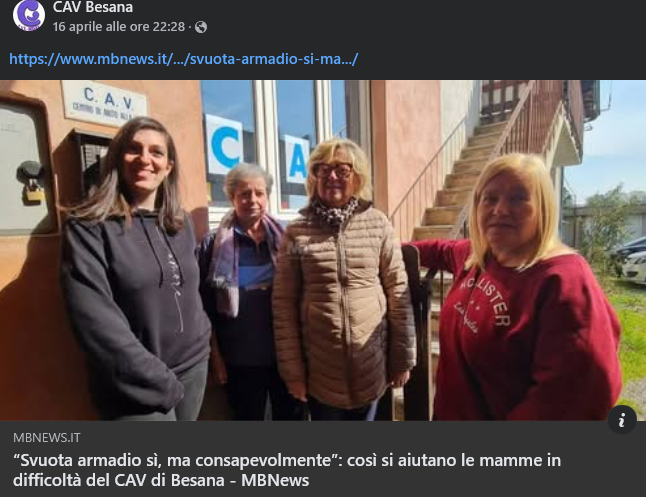Image resolution: width=646 pixels, height=497 pixels.
Task: Click the MBNEWS.IT source label
Action: tap(47, 437)
